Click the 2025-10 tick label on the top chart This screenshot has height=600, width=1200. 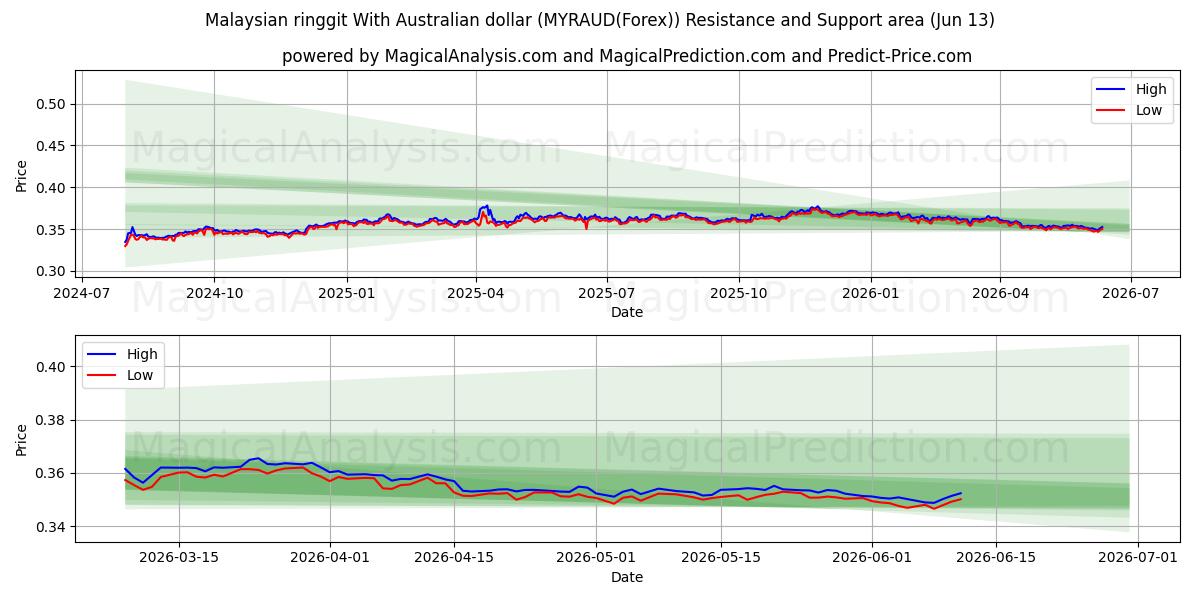tap(739, 293)
